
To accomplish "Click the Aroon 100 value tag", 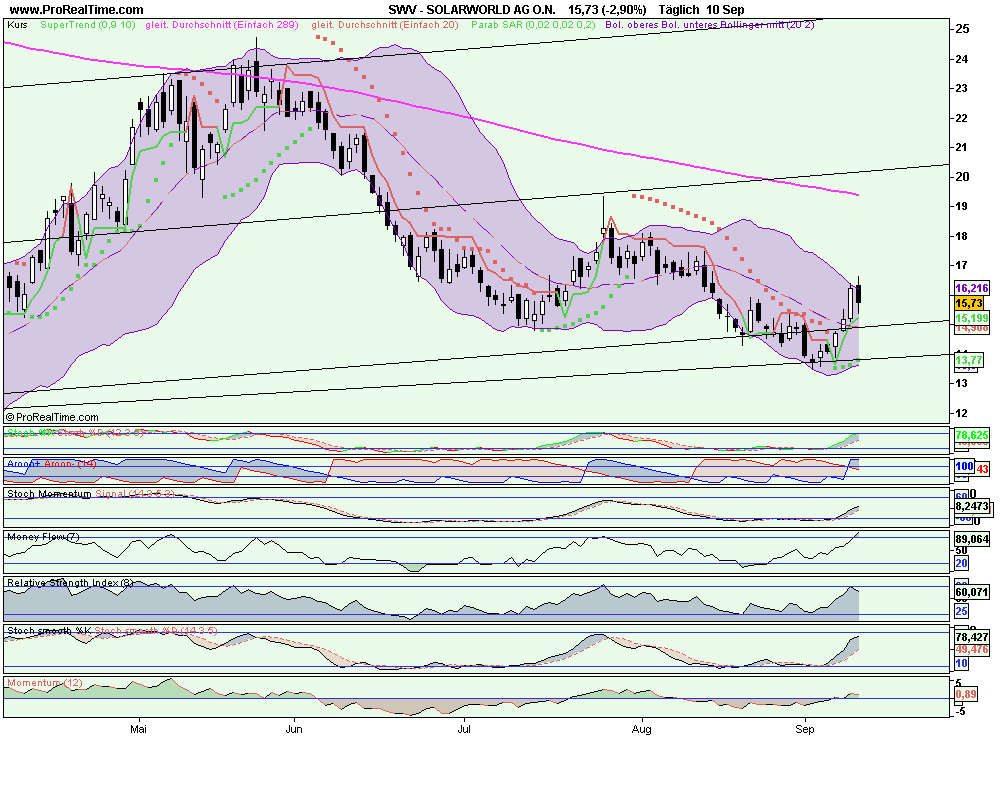I will click(x=964, y=466).
